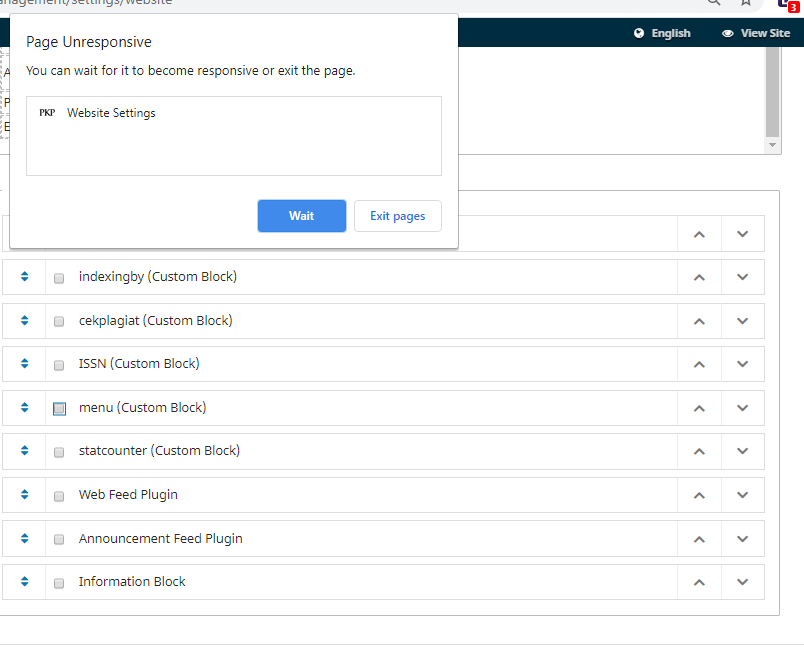Grab the menu row reorder handle
This screenshot has width=804, height=651.
coord(24,408)
